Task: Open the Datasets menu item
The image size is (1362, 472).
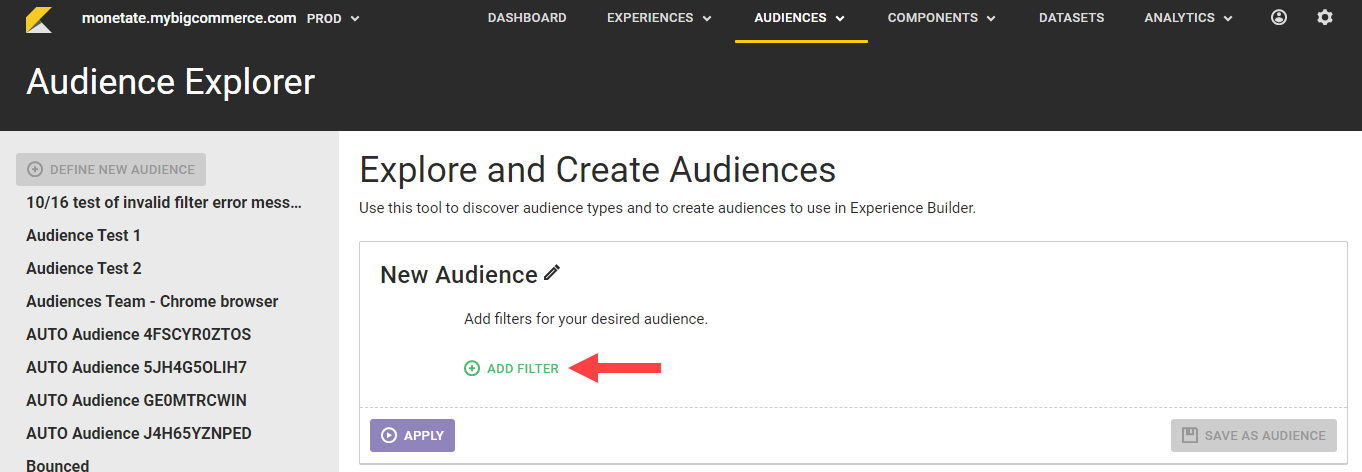Action: pyautogui.click(x=1071, y=18)
